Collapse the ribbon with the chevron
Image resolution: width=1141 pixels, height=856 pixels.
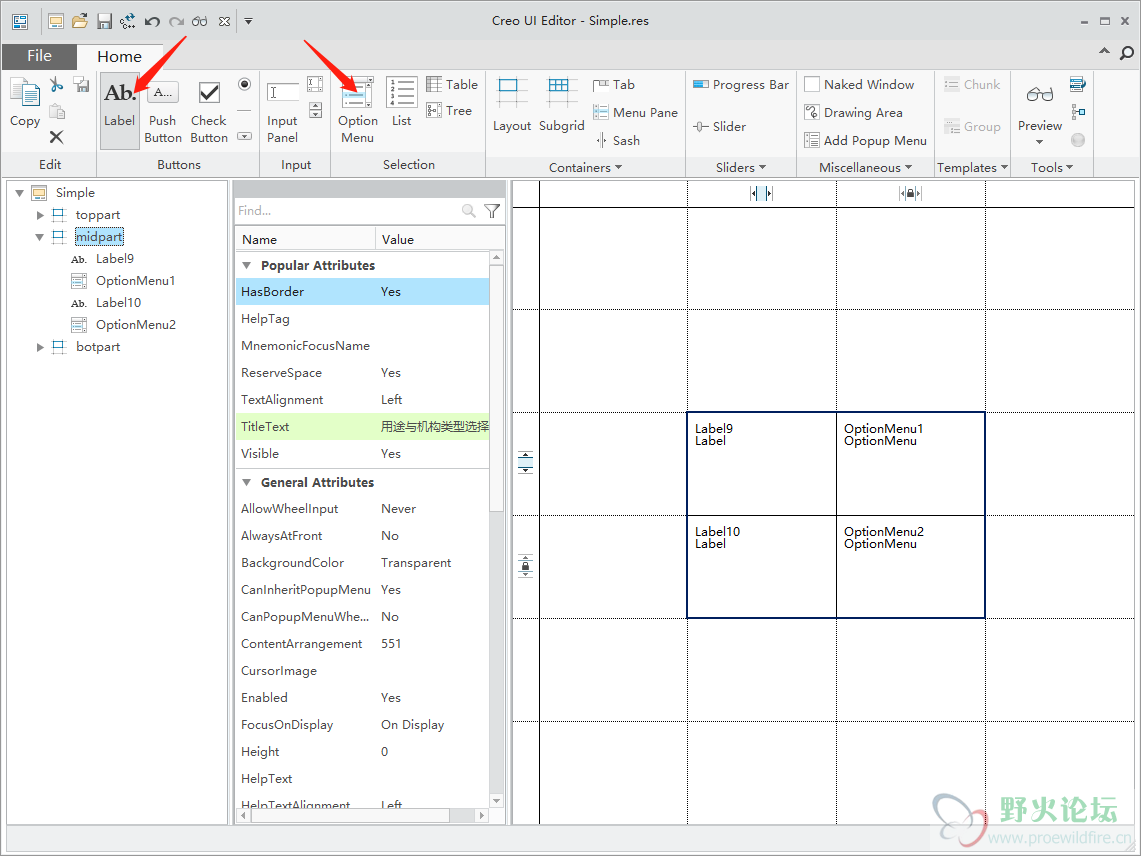click(x=1104, y=52)
